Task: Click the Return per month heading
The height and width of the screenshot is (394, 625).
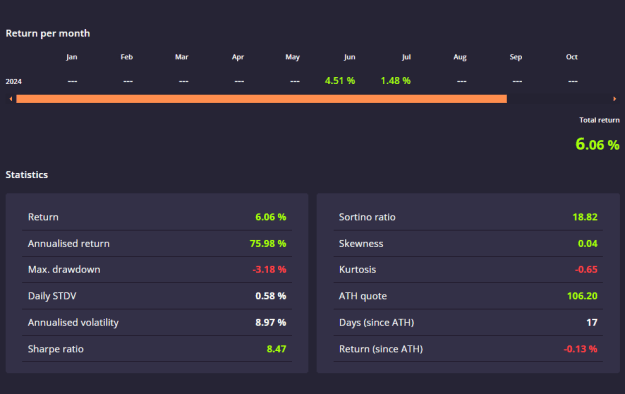Action: coord(48,33)
